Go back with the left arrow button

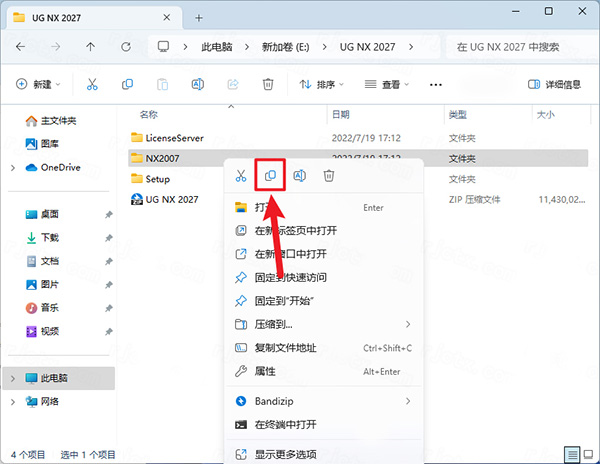20,47
